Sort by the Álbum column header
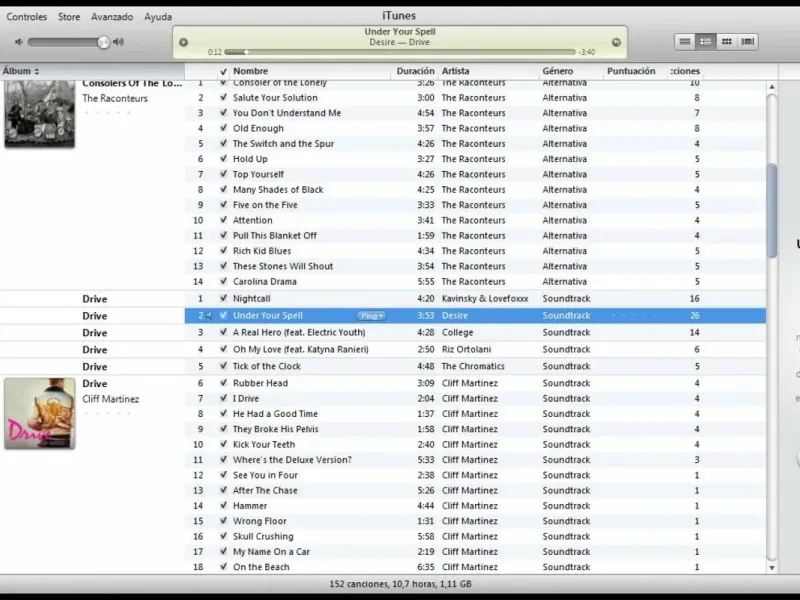 coord(92,71)
